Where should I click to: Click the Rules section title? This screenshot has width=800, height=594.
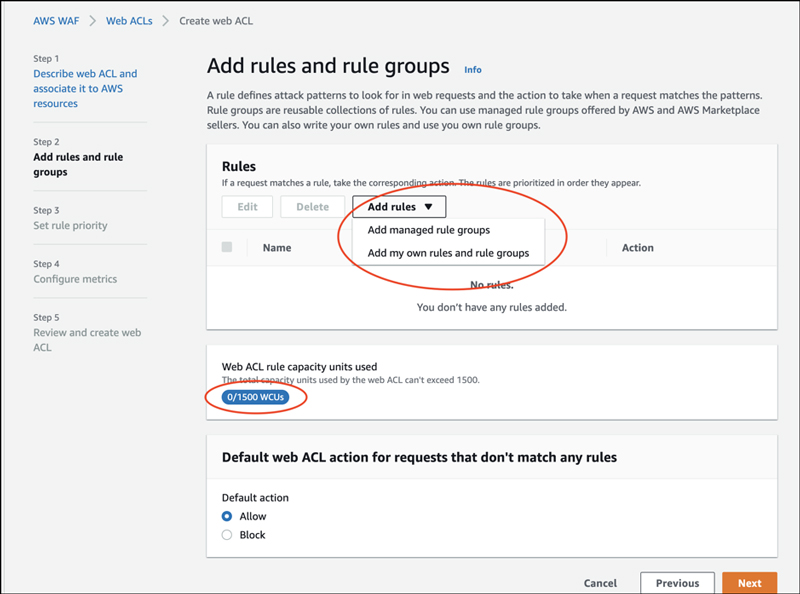tap(239, 166)
